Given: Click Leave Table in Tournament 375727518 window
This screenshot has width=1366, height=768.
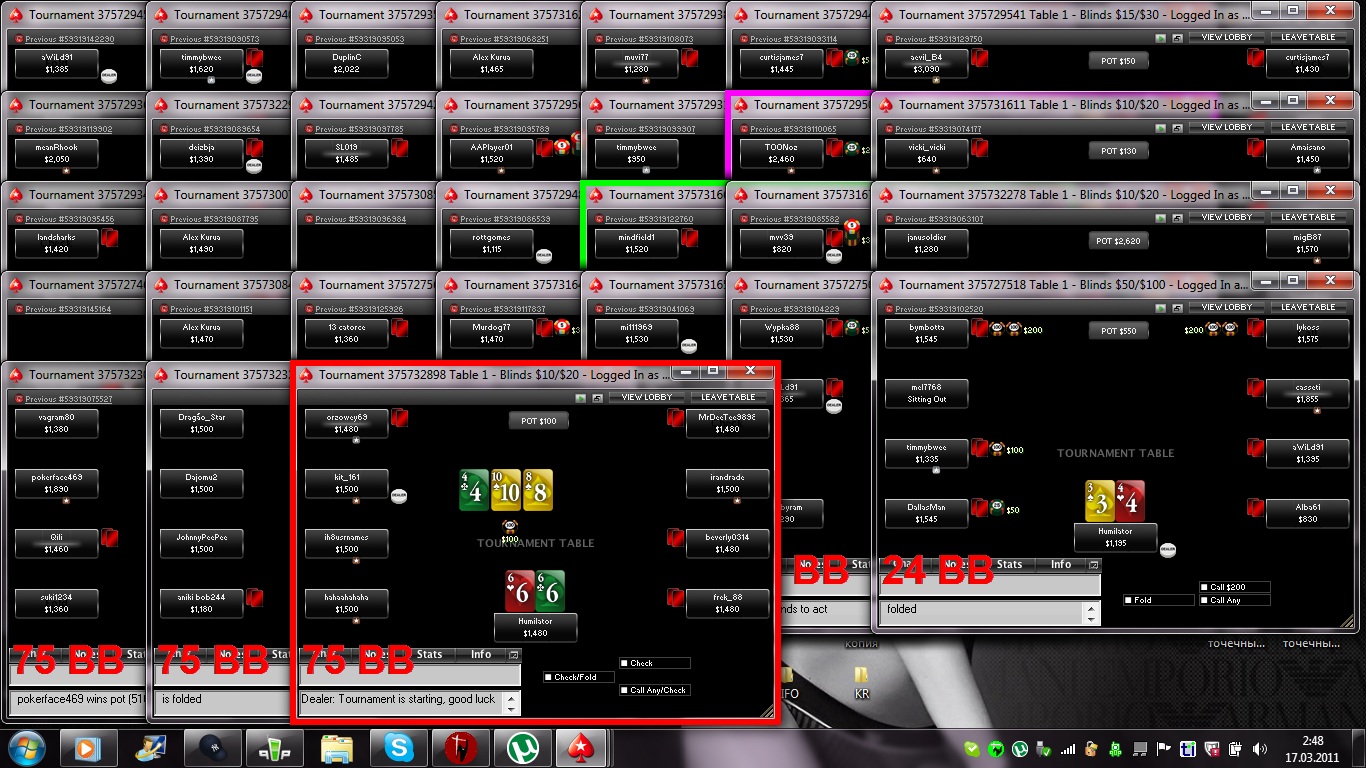Looking at the screenshot, I should [1308, 307].
